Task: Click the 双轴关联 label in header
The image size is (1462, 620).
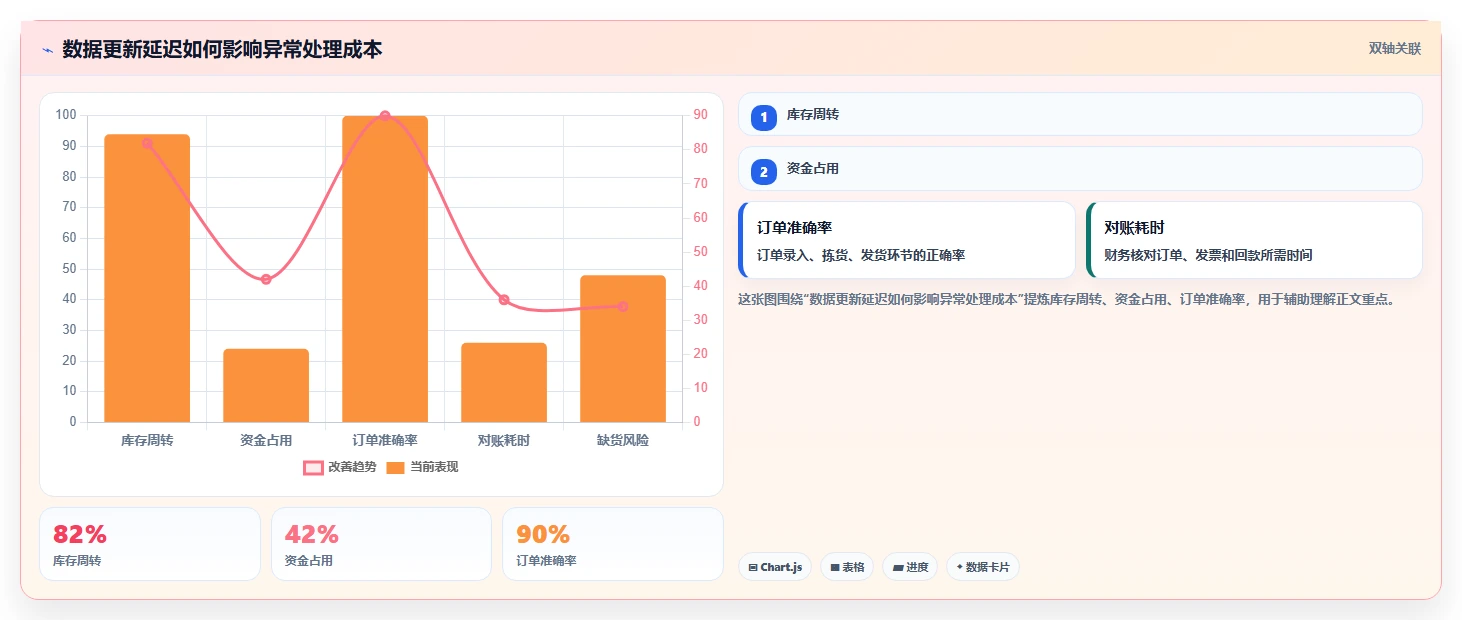Action: pos(1395,49)
